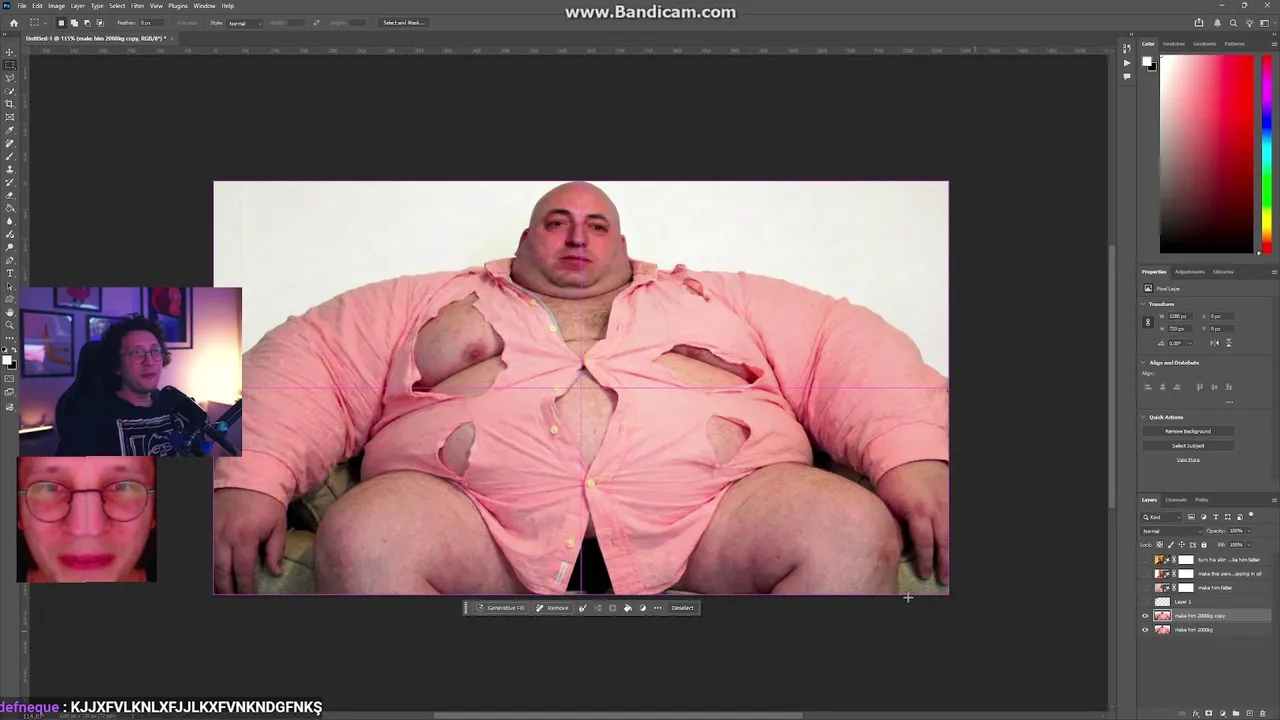Select the Layer 1 thumbnail
The height and width of the screenshot is (720, 1280).
(x=1162, y=602)
